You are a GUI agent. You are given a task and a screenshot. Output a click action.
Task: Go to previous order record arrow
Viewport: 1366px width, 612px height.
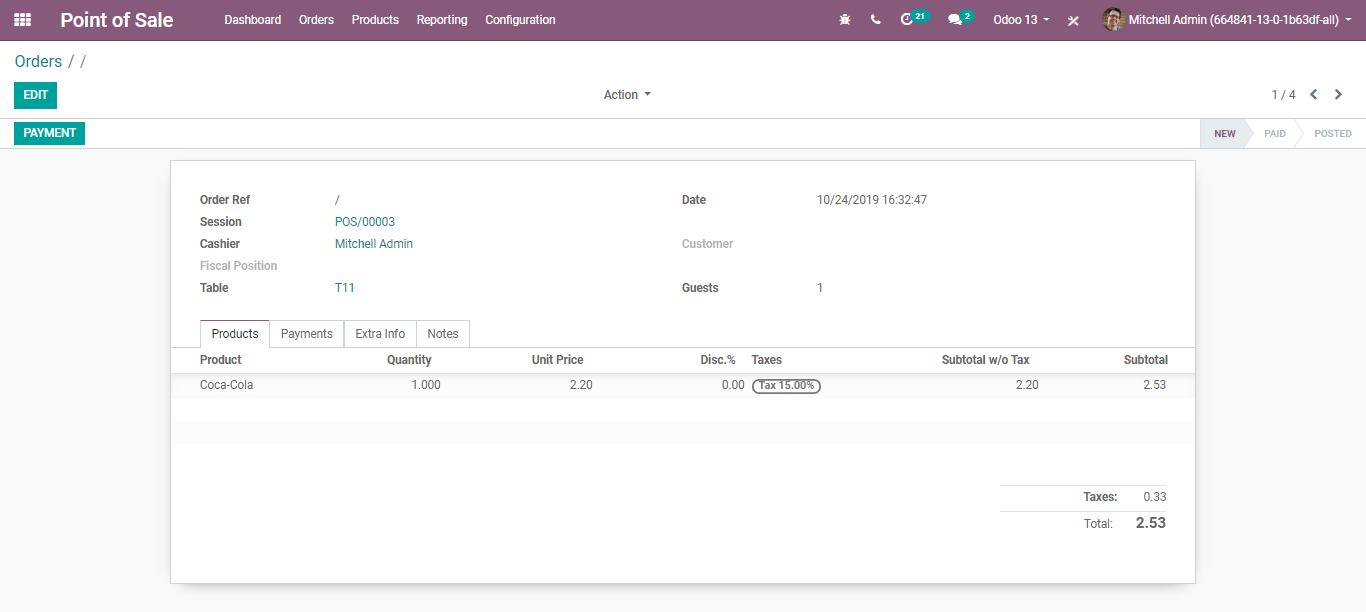coord(1314,95)
